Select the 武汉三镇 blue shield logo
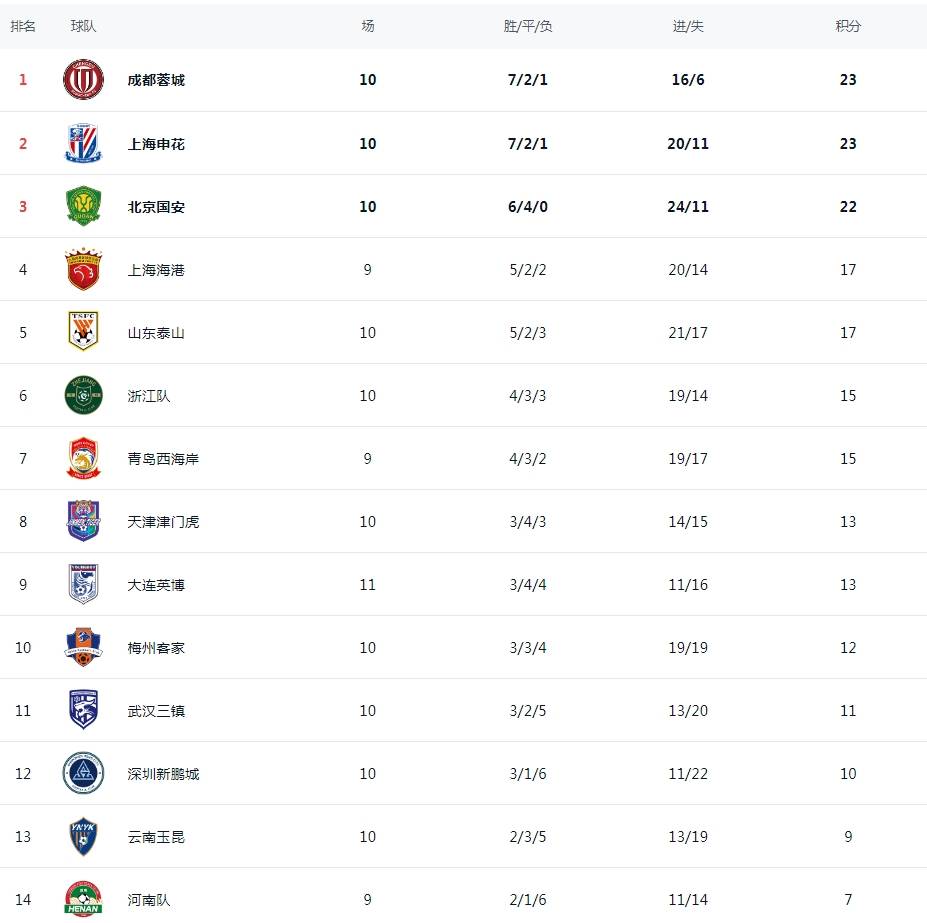The width and height of the screenshot is (927, 923). (x=83, y=711)
